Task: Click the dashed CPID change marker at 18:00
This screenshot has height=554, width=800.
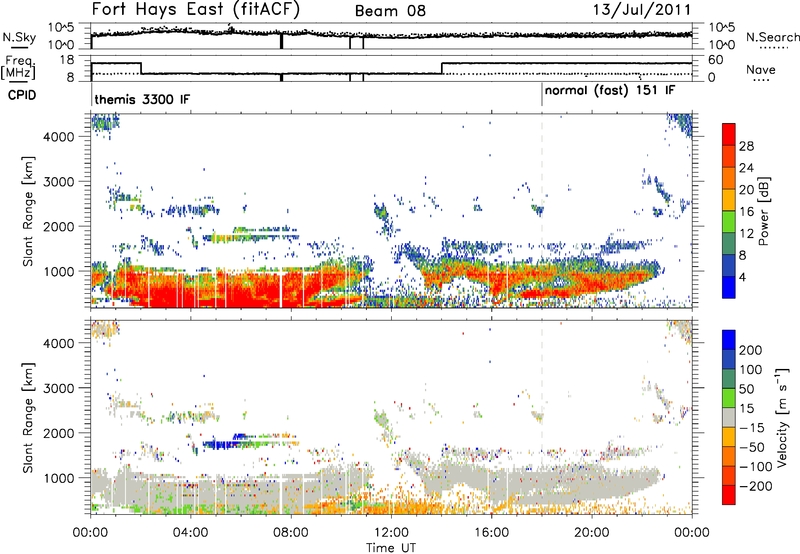Action: pos(542,210)
